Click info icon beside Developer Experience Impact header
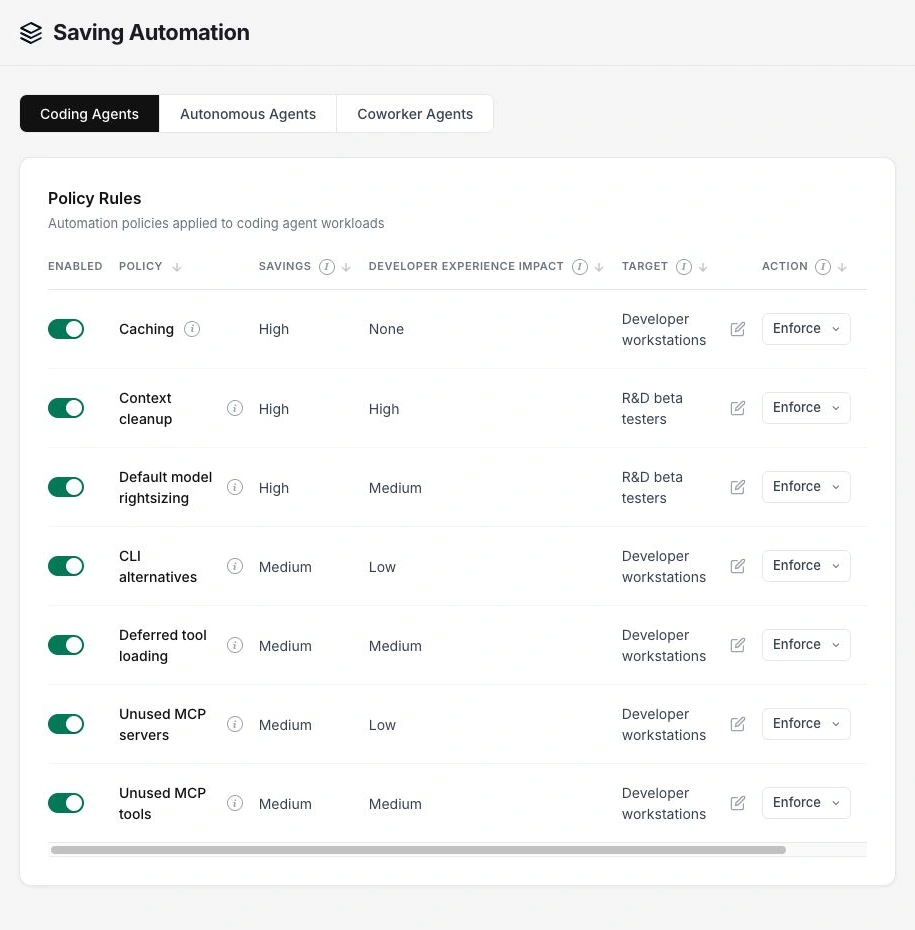 coord(579,267)
